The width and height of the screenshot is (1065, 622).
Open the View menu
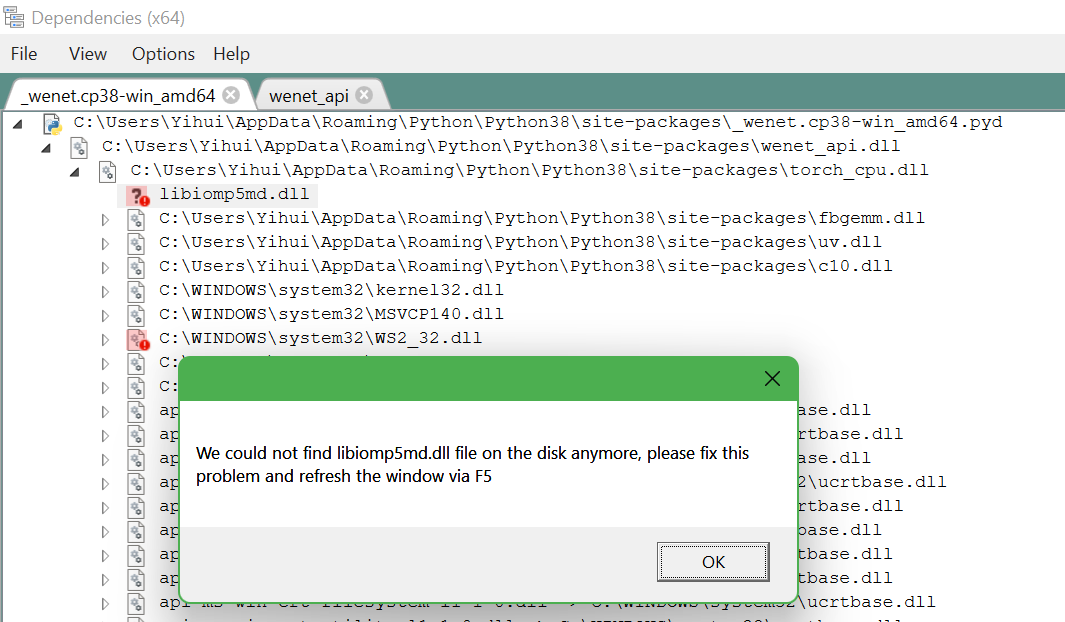click(87, 54)
